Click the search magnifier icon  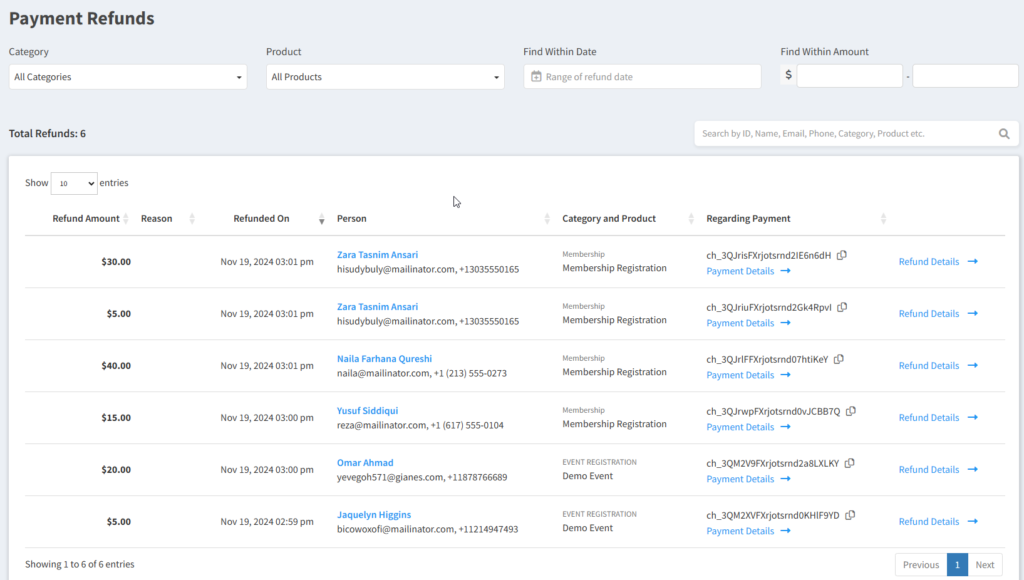[1004, 134]
